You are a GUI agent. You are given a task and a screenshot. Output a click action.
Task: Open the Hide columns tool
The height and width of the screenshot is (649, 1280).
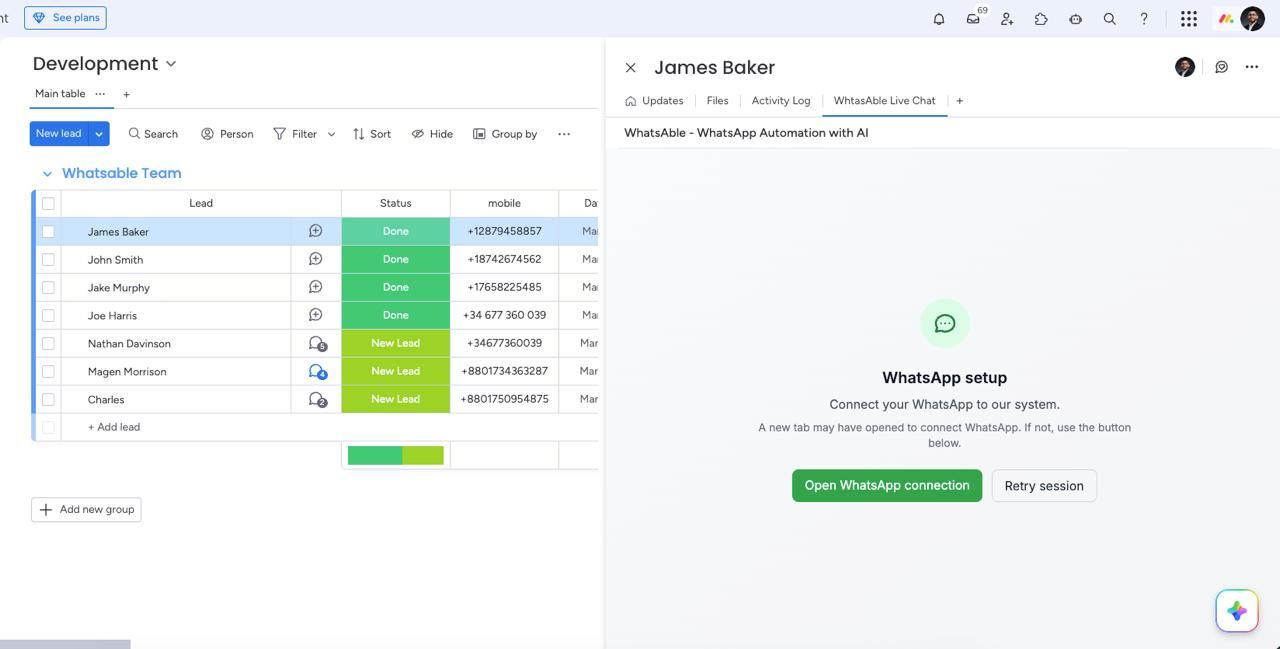(x=432, y=133)
